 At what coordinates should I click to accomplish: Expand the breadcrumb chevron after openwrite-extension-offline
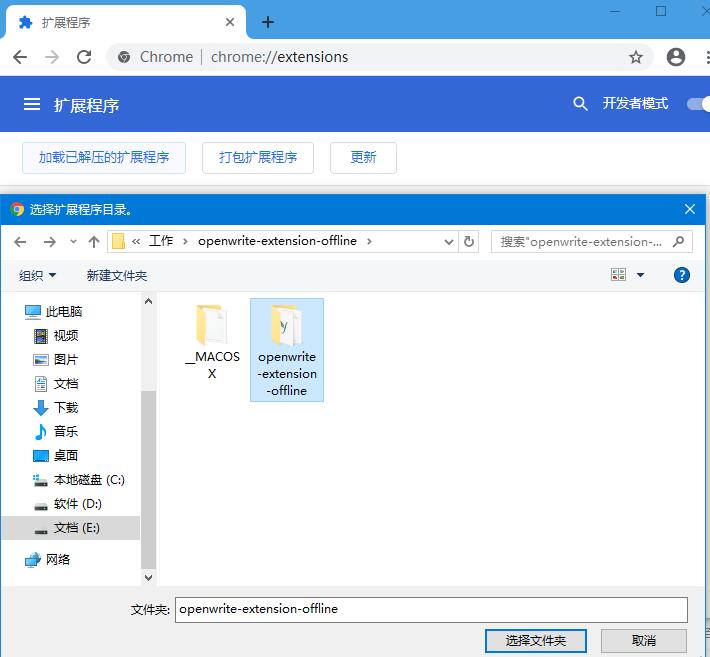tap(369, 241)
